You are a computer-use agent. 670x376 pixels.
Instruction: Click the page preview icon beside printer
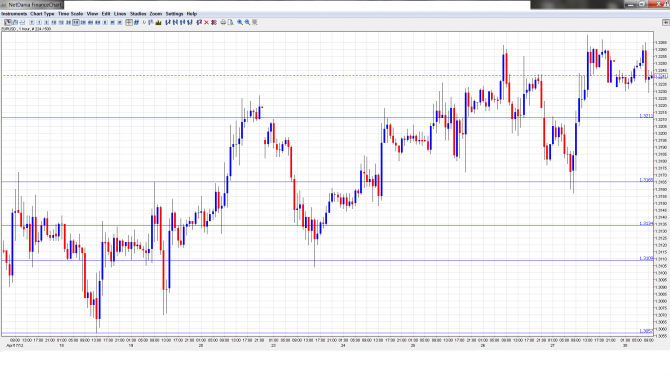(231, 22)
